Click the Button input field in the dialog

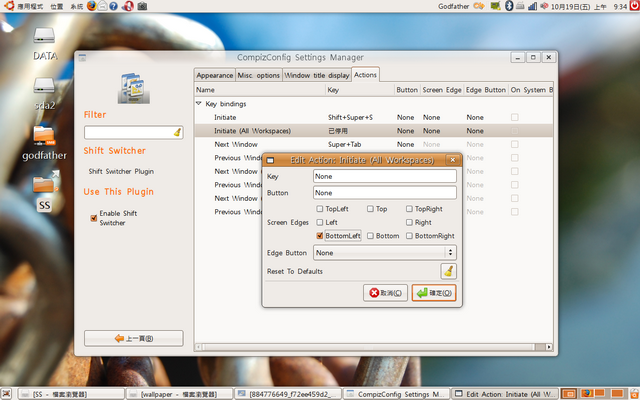(x=384, y=193)
